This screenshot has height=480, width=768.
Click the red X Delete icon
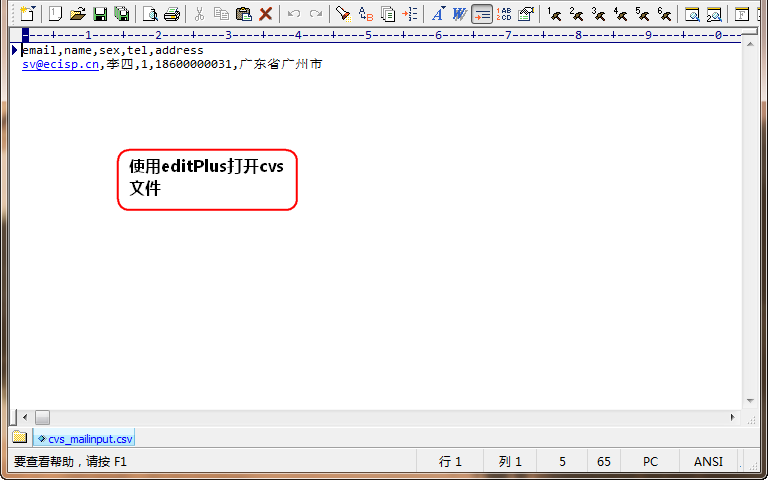point(265,14)
